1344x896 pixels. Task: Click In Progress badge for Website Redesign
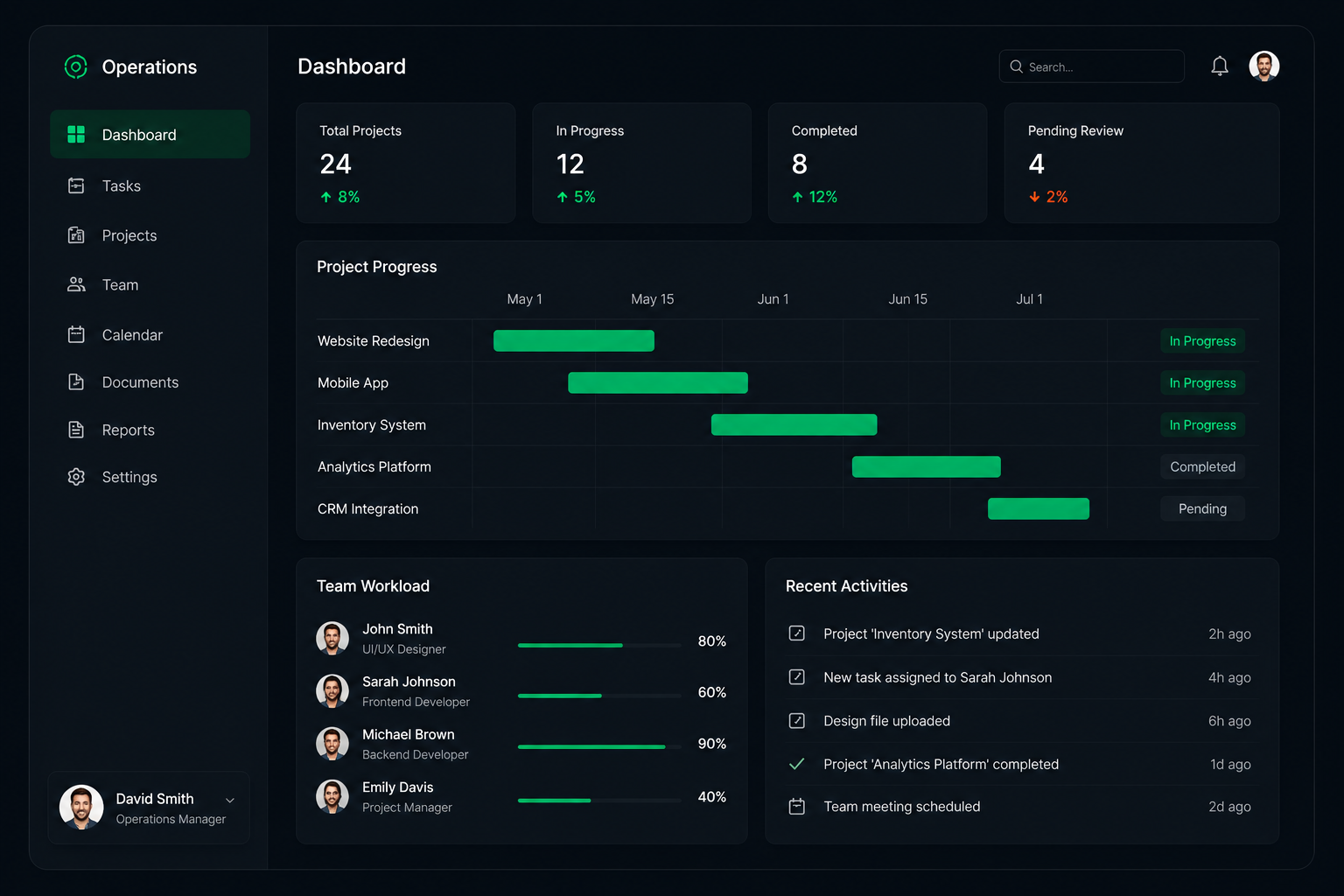coord(1202,340)
